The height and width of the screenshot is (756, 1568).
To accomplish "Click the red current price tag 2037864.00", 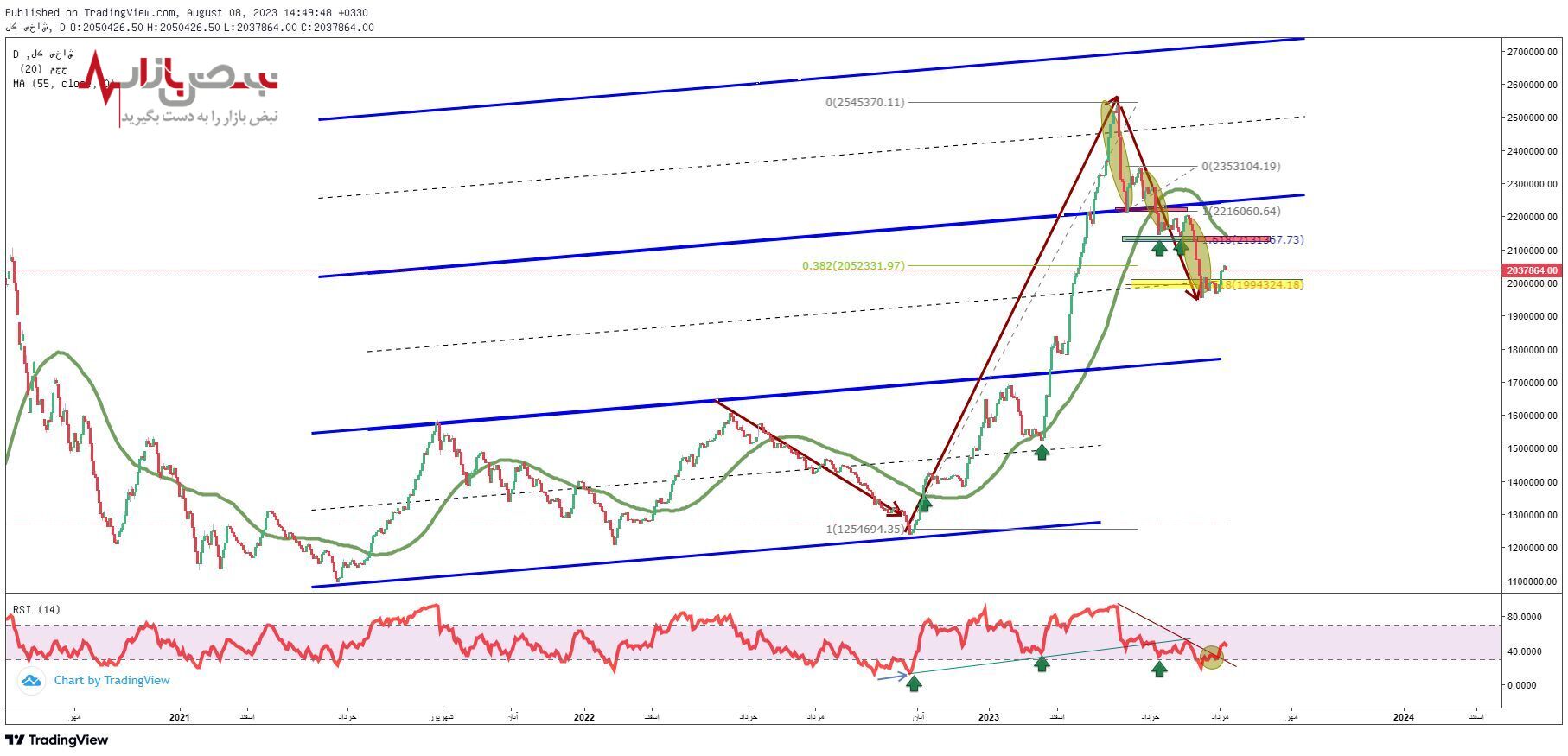I will point(1532,270).
